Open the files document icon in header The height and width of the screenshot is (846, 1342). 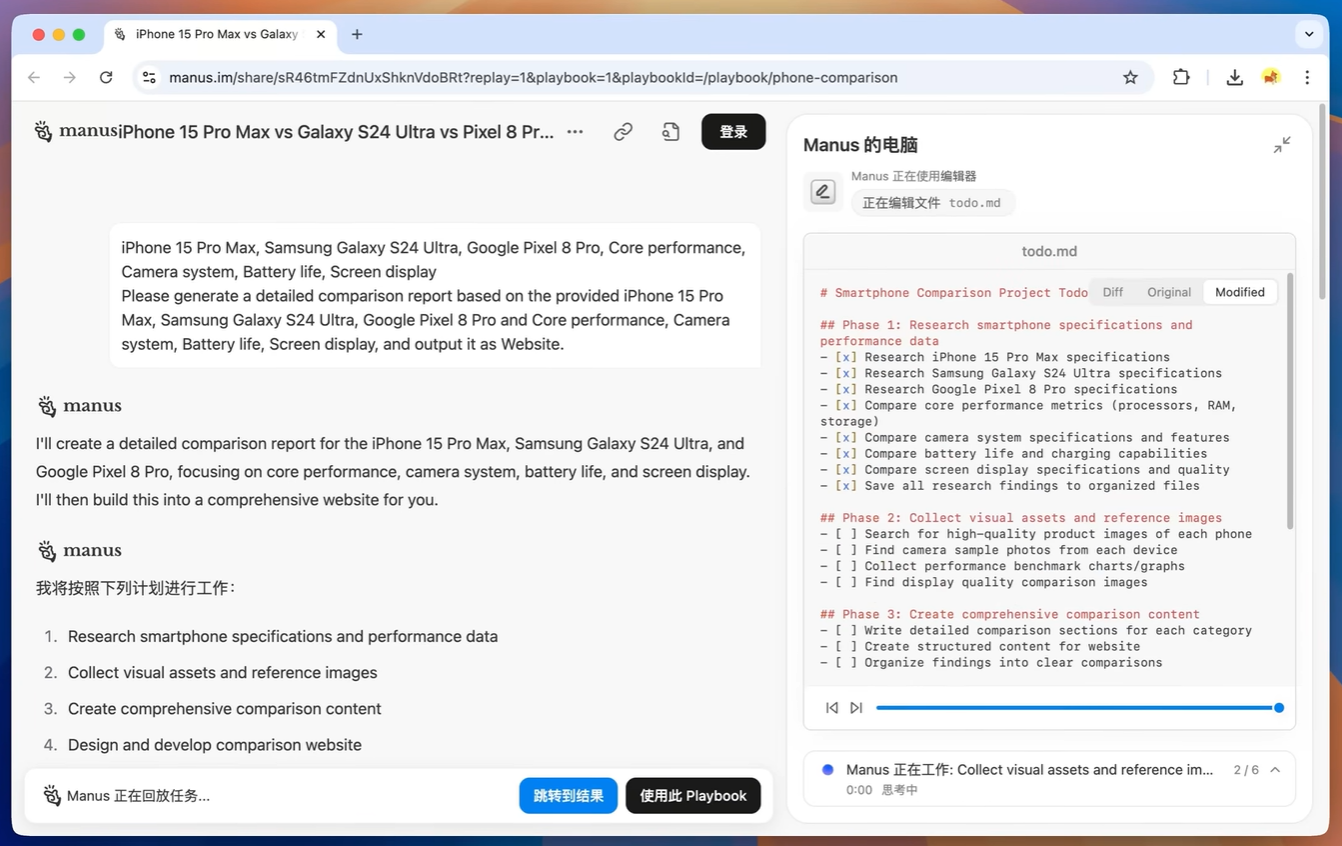pyautogui.click(x=671, y=131)
